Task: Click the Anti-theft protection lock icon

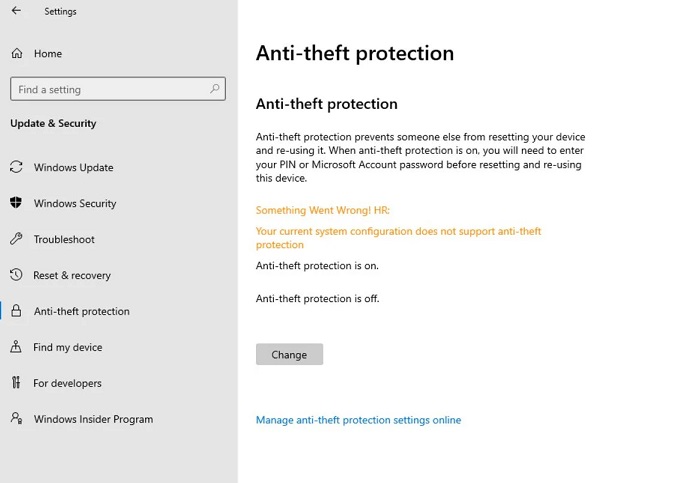Action: [x=16, y=311]
